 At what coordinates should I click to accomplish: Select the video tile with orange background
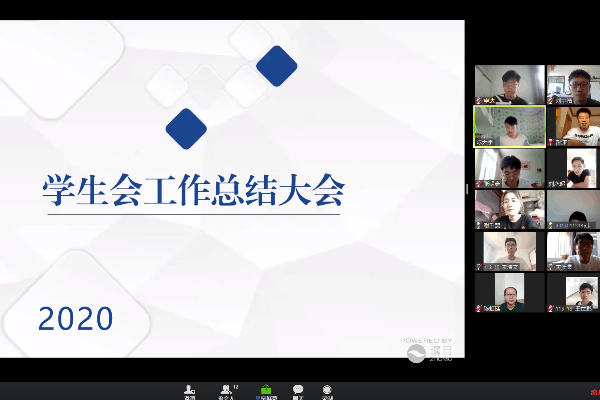pos(573,126)
